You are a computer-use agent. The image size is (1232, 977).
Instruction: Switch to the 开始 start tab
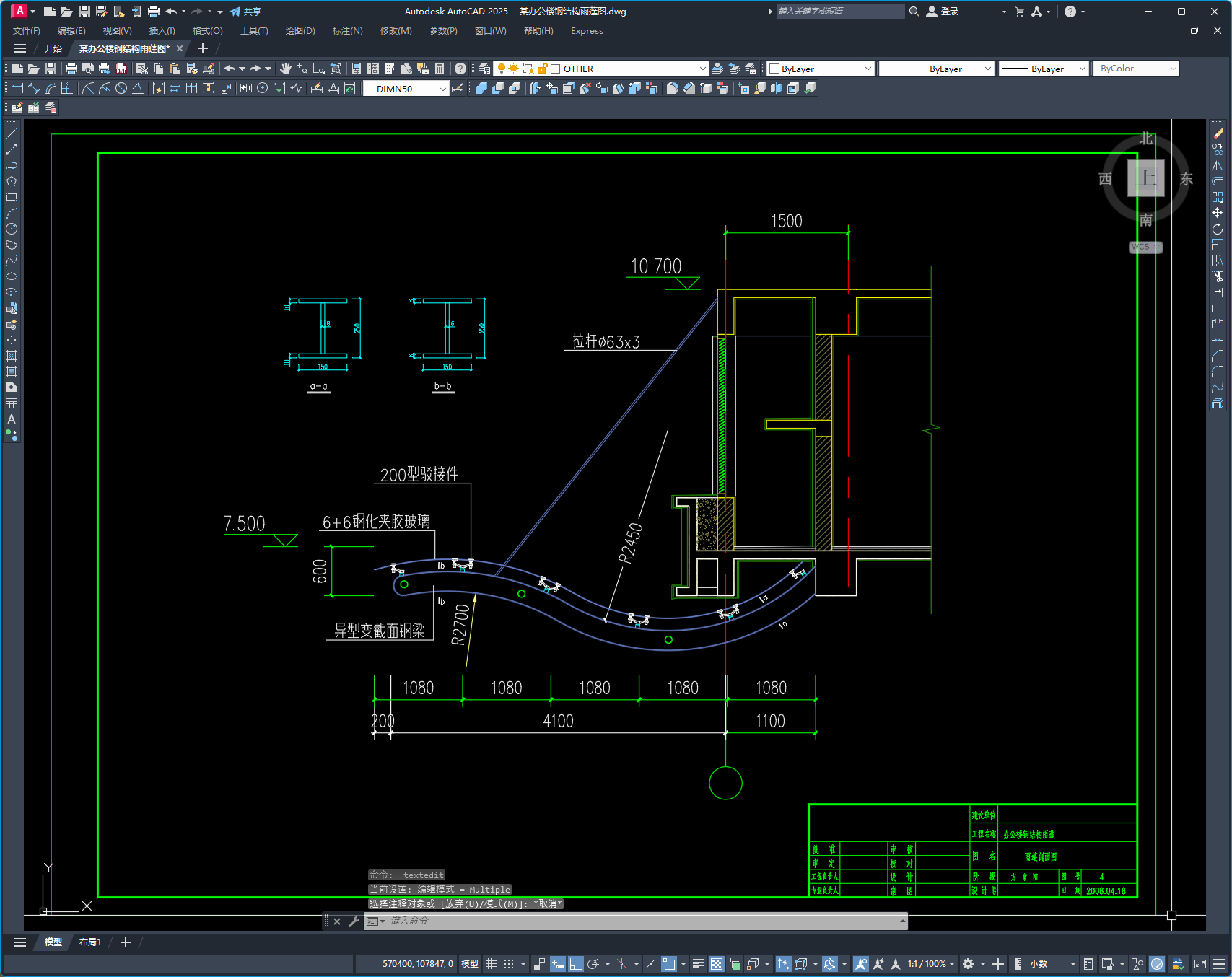point(53,48)
